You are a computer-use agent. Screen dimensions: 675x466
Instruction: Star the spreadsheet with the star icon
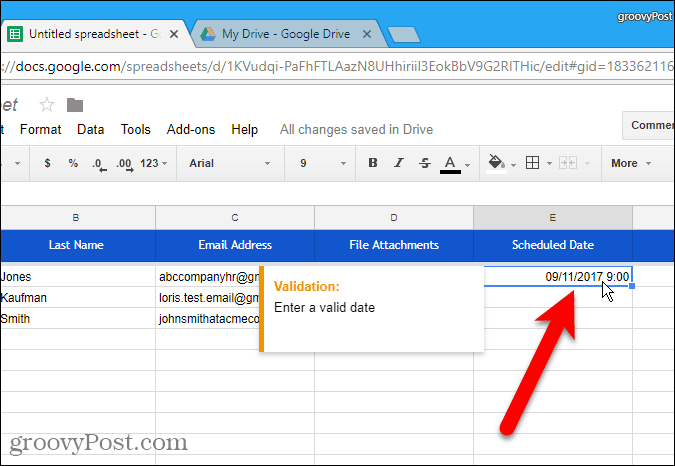(46, 105)
